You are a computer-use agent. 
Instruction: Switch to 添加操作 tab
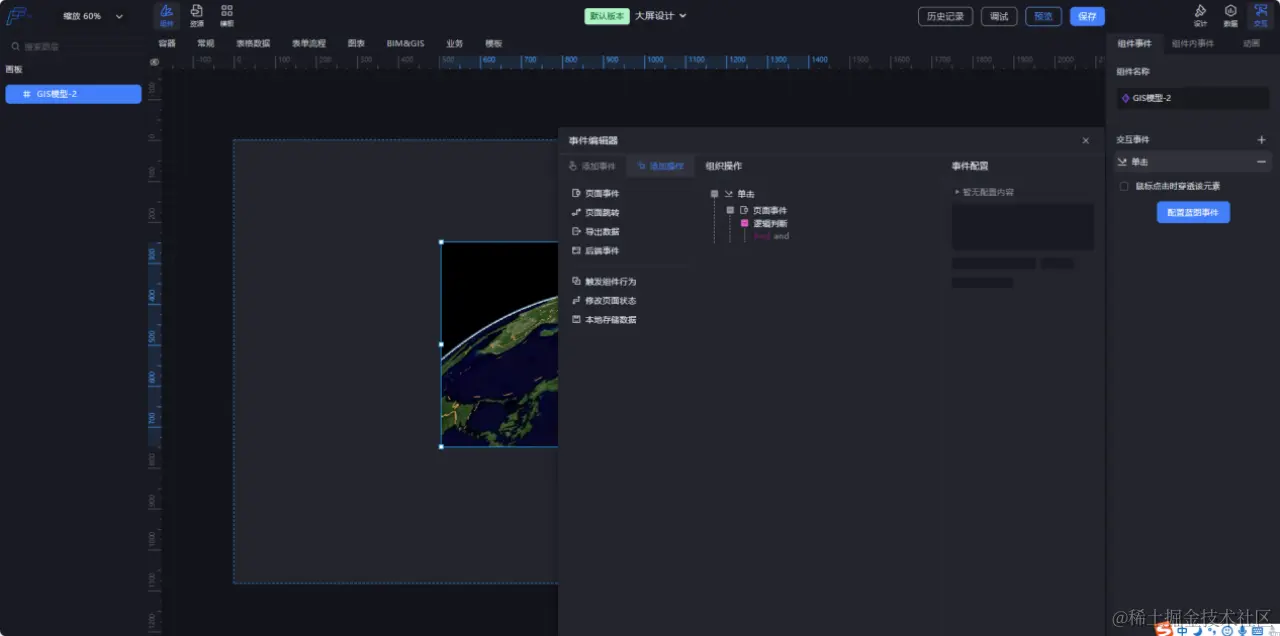click(660, 166)
